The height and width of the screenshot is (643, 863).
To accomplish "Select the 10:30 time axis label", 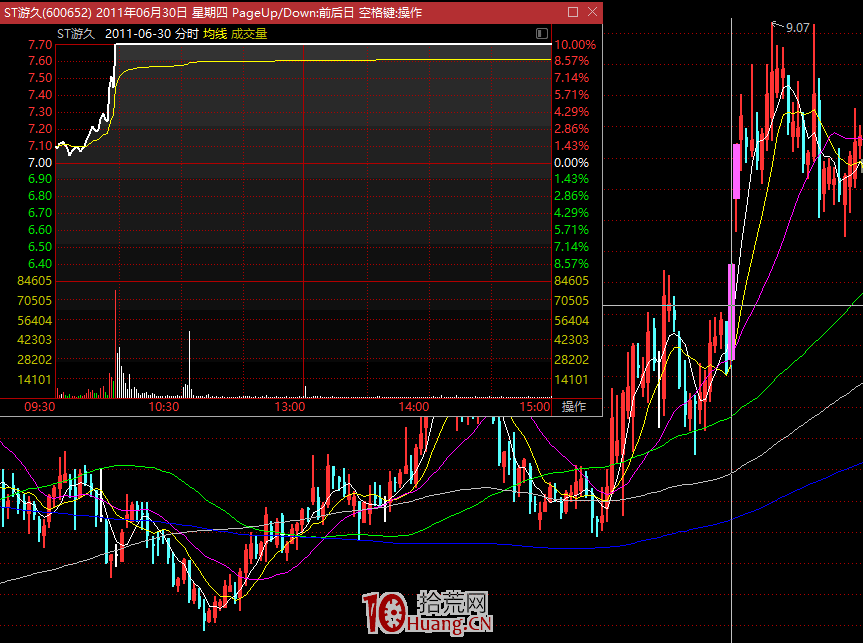I will (164, 407).
